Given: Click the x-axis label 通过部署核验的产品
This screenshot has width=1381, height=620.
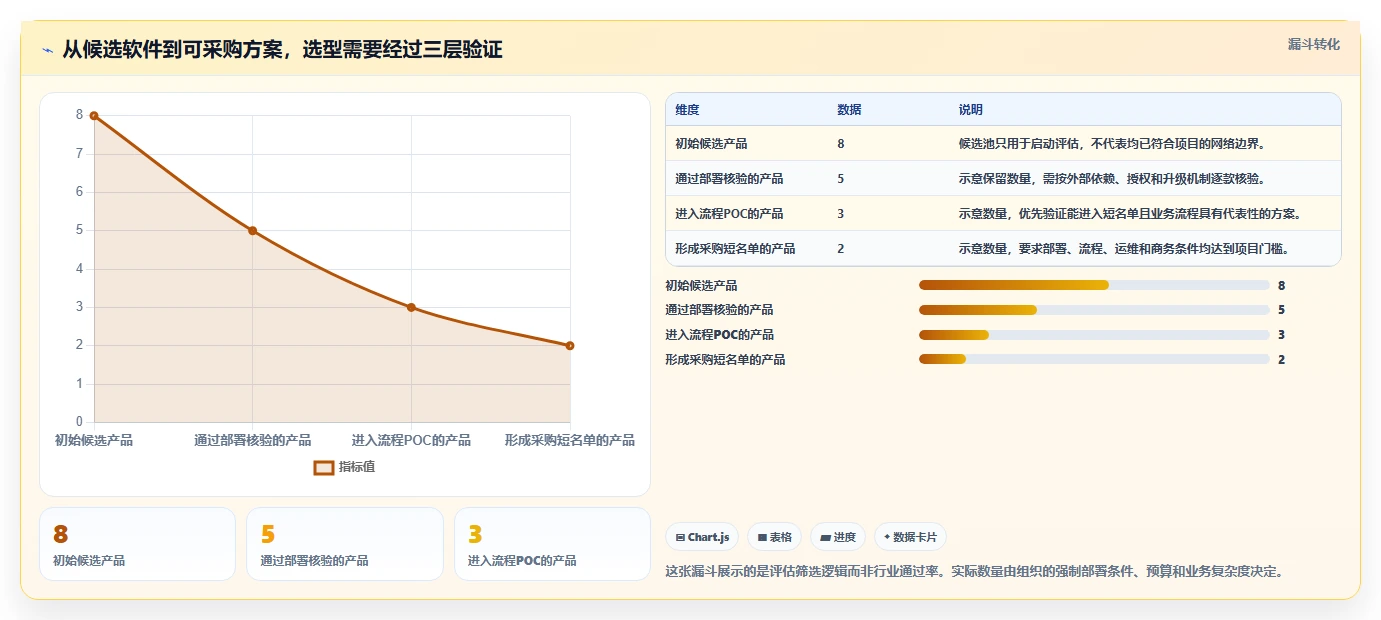Looking at the screenshot, I should tap(252, 440).
